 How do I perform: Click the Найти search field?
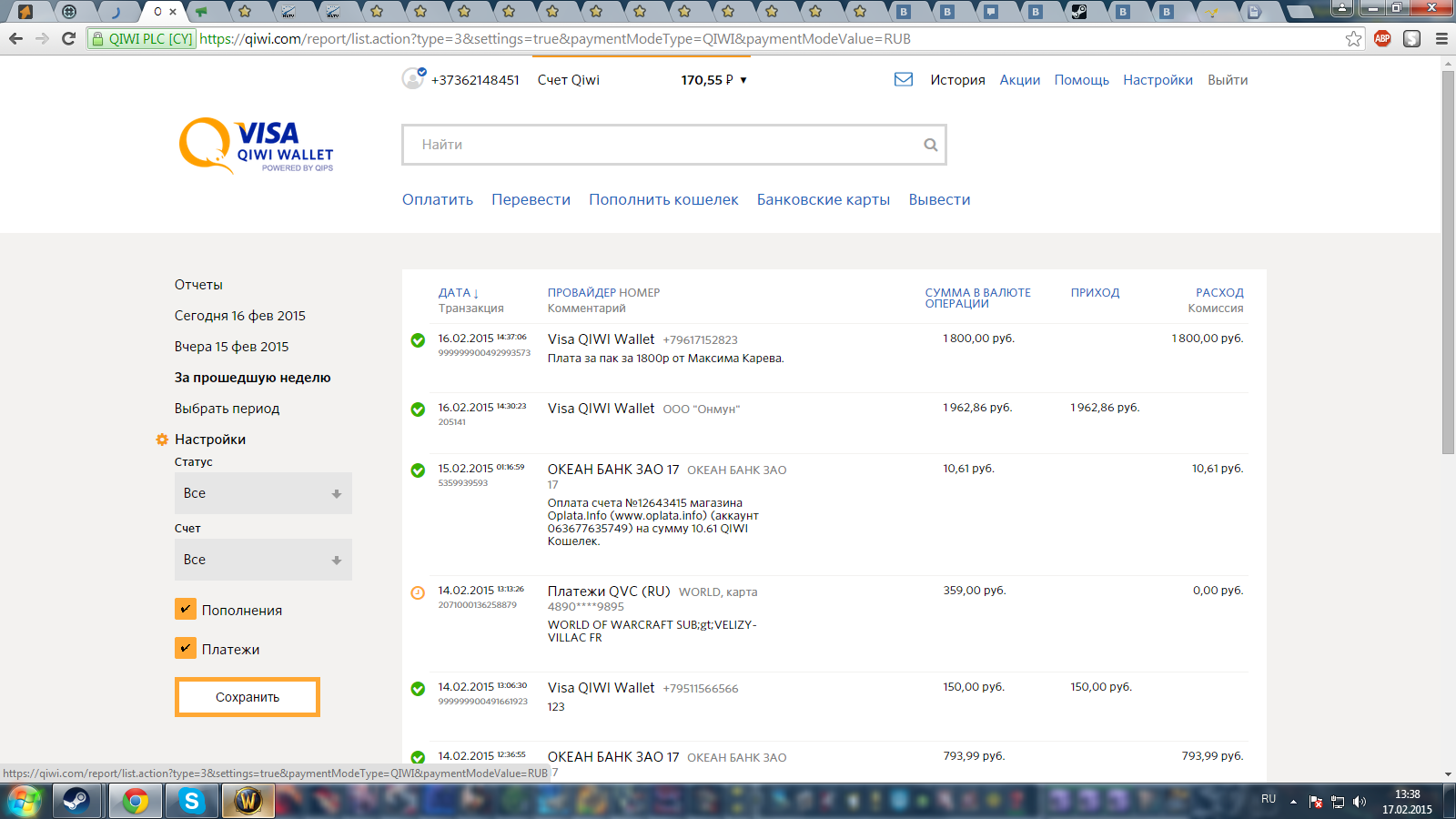pos(674,145)
